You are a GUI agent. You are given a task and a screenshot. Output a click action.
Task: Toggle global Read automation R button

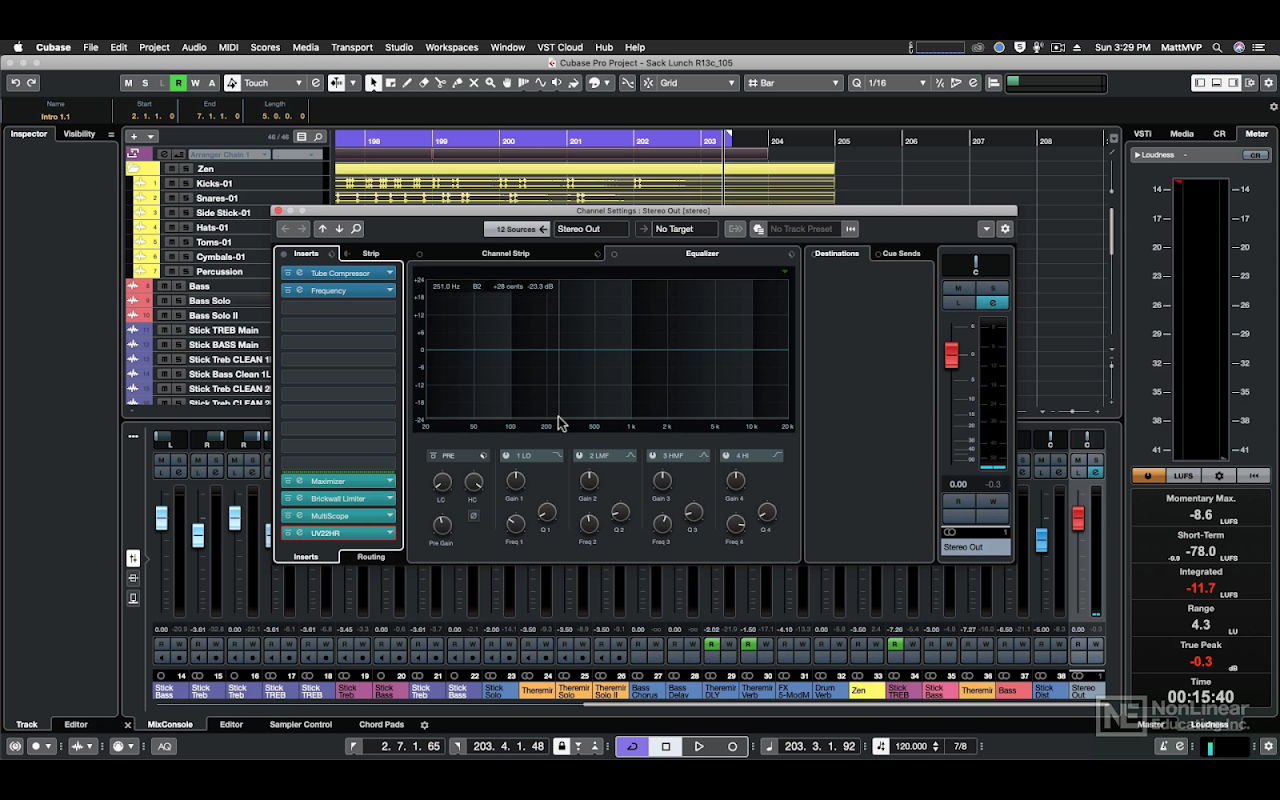point(178,83)
